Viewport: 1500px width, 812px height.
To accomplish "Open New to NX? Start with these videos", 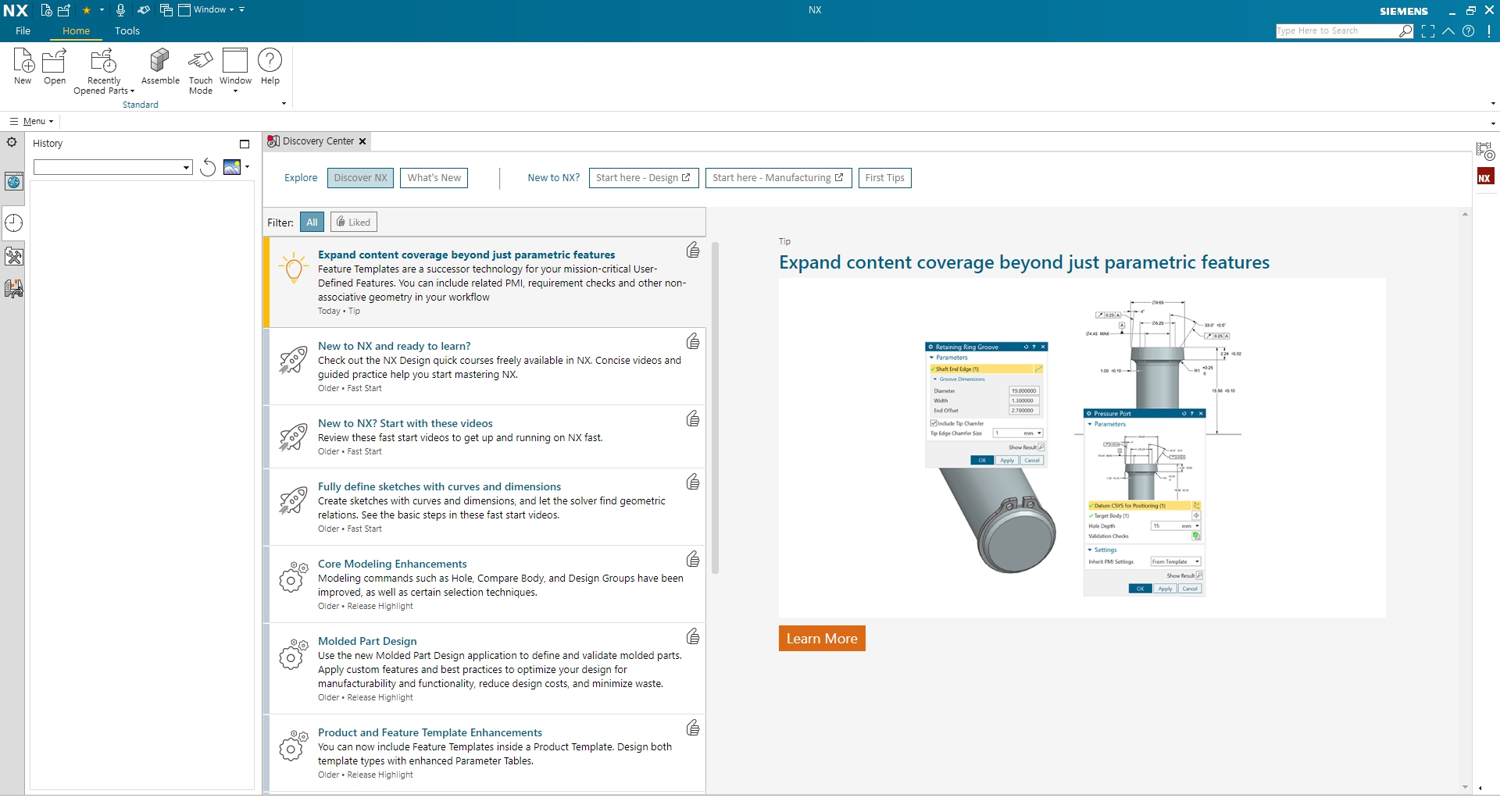I will (405, 424).
